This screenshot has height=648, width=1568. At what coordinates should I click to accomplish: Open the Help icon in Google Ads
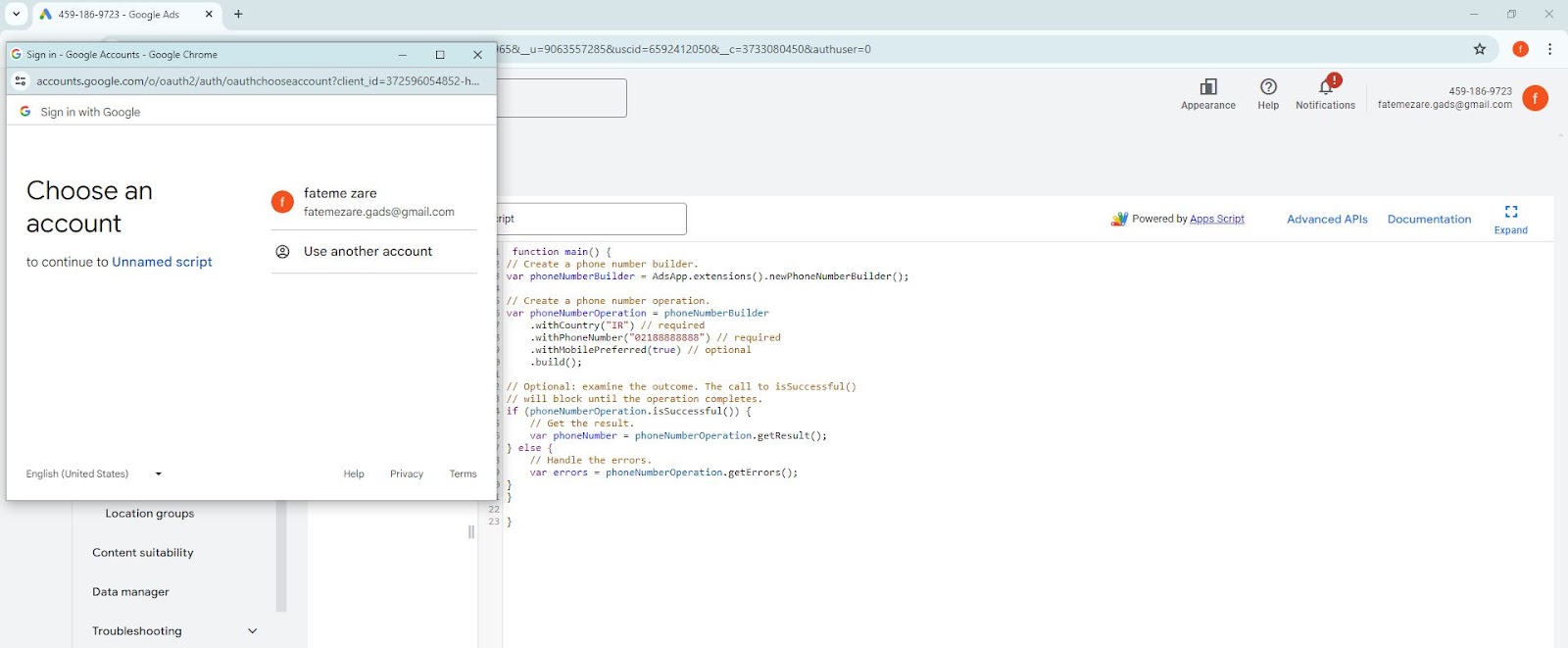[1268, 87]
